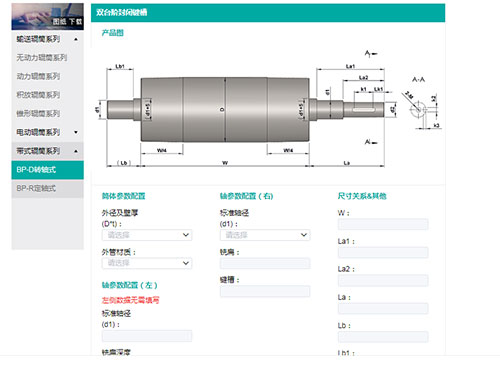Collapse the 带式辊筒系列 menu arrow

click(76, 151)
